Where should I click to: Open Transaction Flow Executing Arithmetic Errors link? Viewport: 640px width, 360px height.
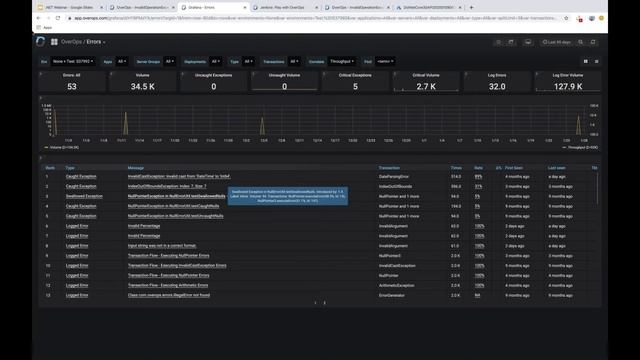tap(168, 285)
